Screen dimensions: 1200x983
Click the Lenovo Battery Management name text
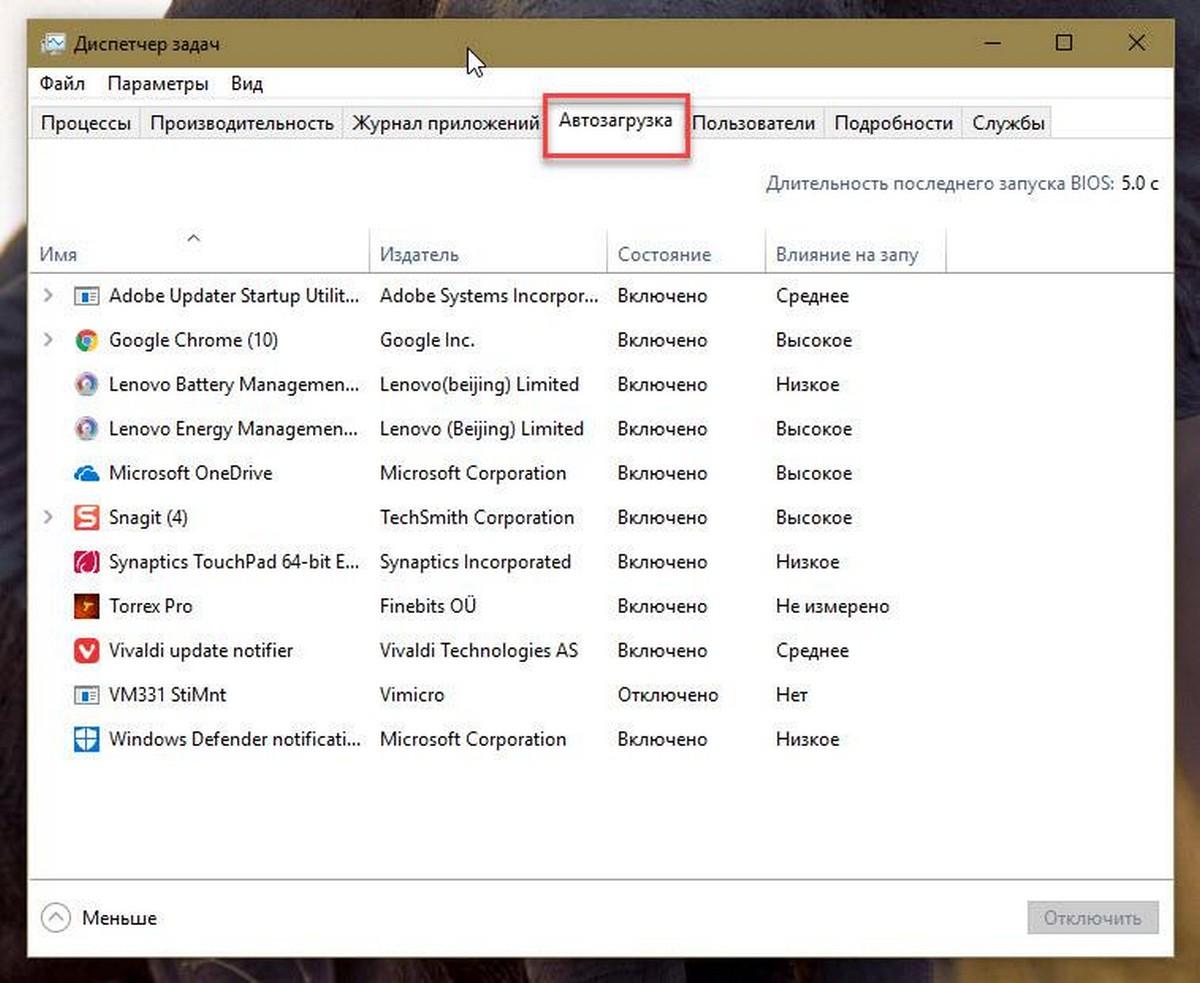[x=234, y=384]
